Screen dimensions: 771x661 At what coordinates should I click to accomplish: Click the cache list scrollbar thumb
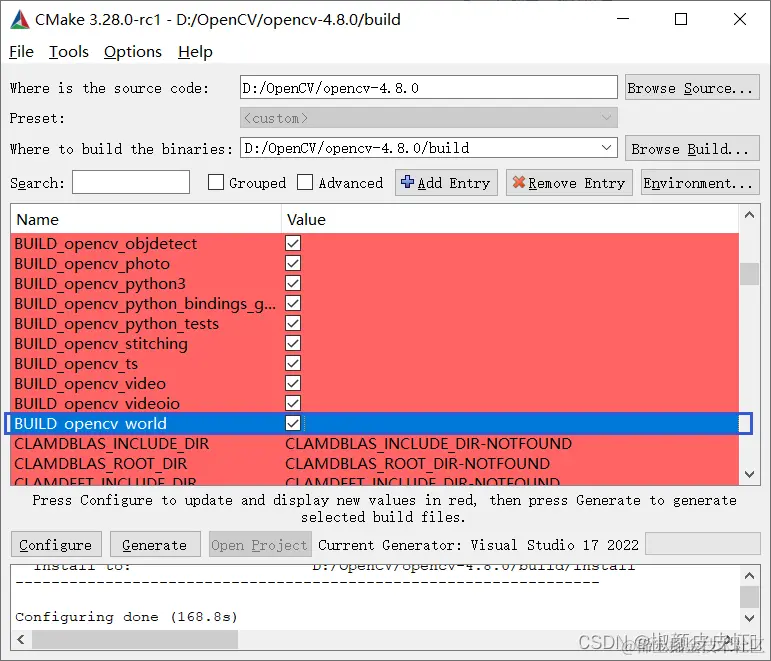pyautogui.click(x=749, y=274)
